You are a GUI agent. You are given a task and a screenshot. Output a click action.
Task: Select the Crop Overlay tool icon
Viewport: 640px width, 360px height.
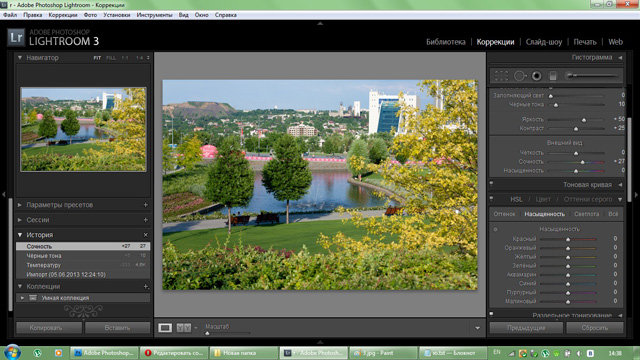tap(501, 76)
